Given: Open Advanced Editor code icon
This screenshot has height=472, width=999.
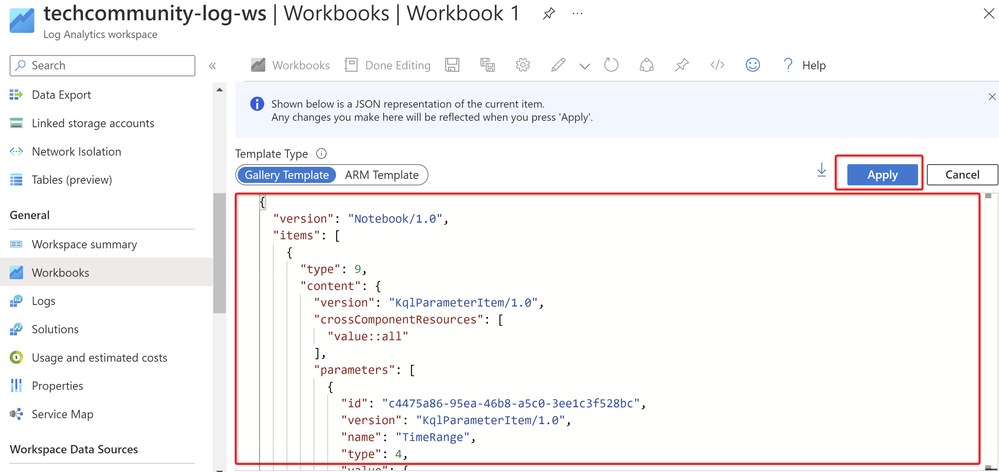Looking at the screenshot, I should 717,65.
